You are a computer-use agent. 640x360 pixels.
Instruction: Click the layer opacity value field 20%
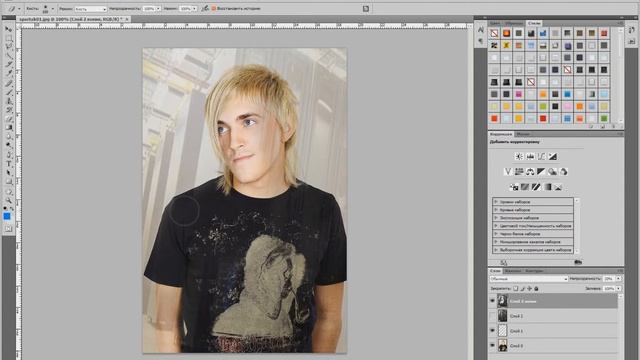click(609, 279)
